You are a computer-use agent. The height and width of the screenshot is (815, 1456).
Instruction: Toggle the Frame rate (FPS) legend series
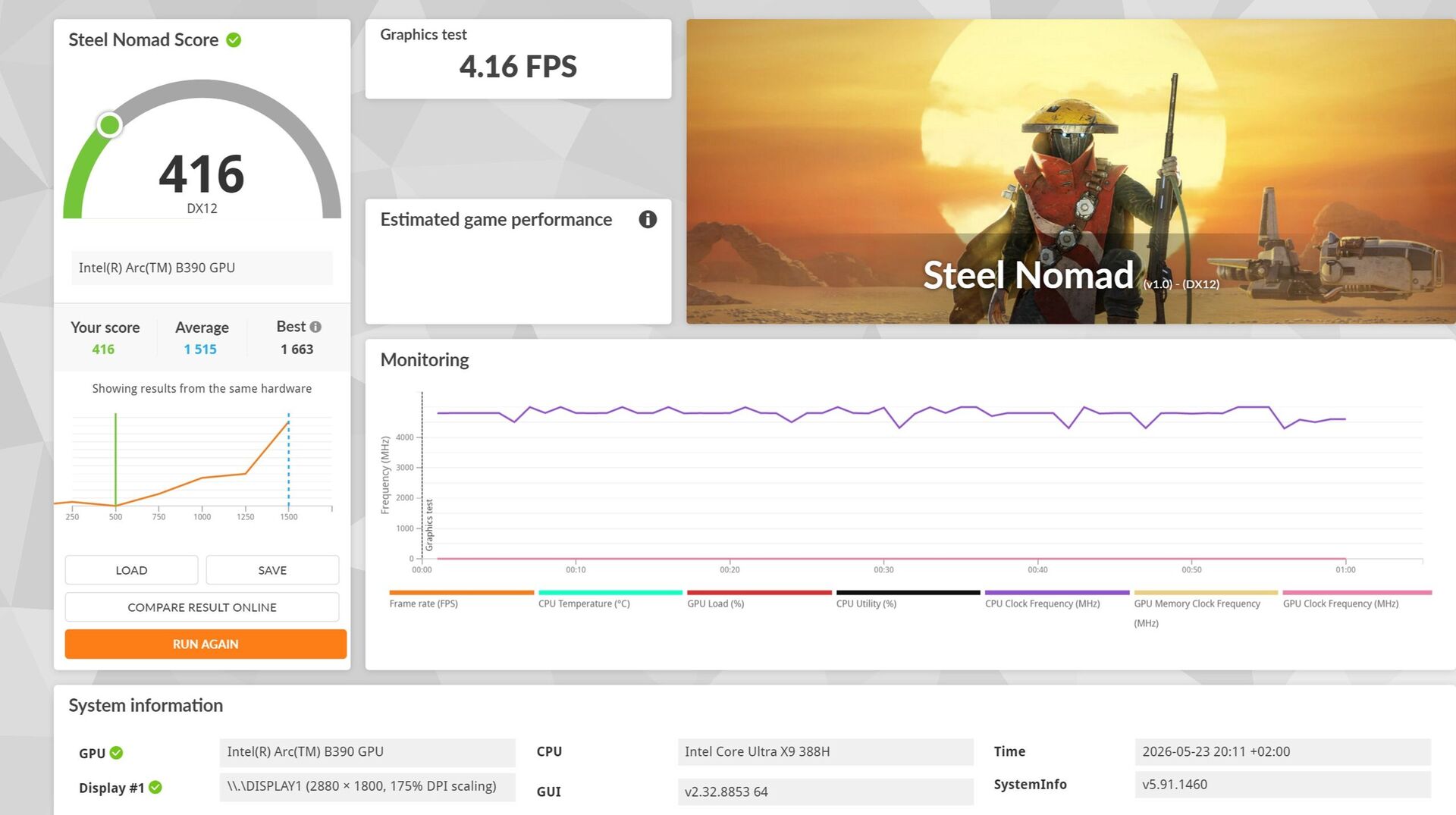point(461,599)
